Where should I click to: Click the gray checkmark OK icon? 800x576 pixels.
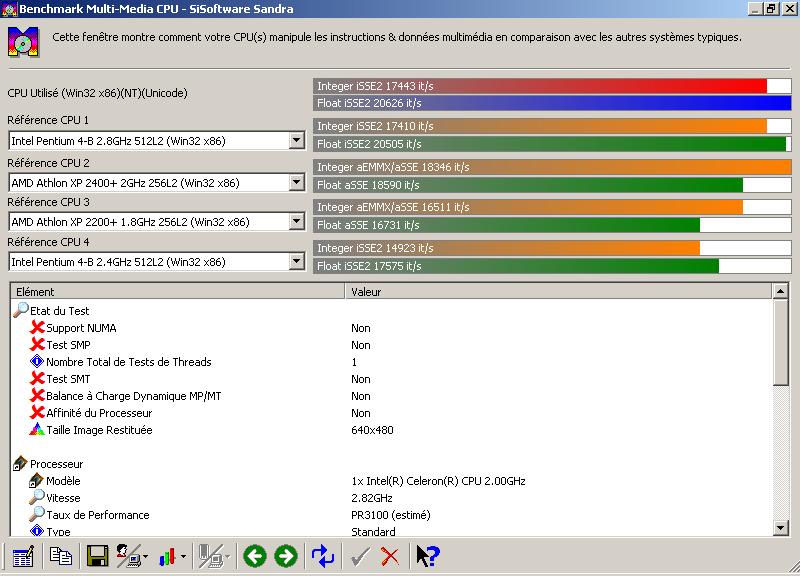[360, 557]
